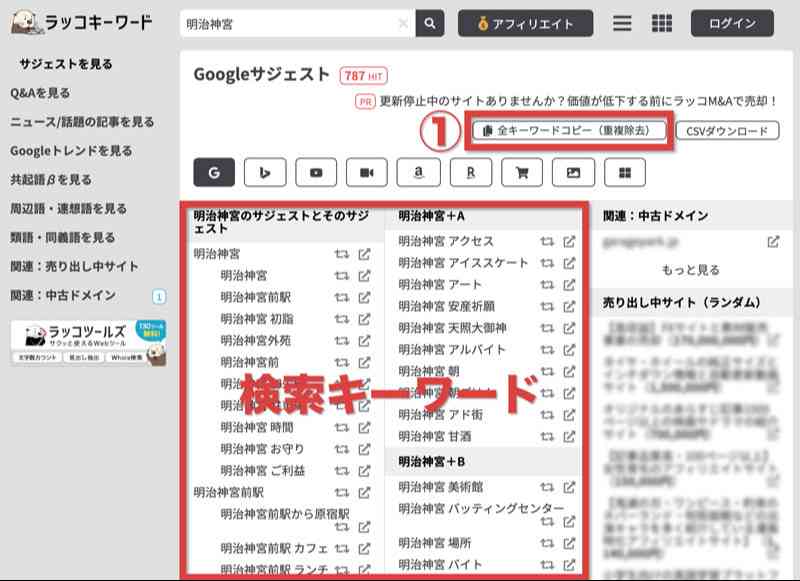Click keyword text 明治神宮前駅から原宿駅
The width and height of the screenshot is (800, 581).
click(285, 514)
